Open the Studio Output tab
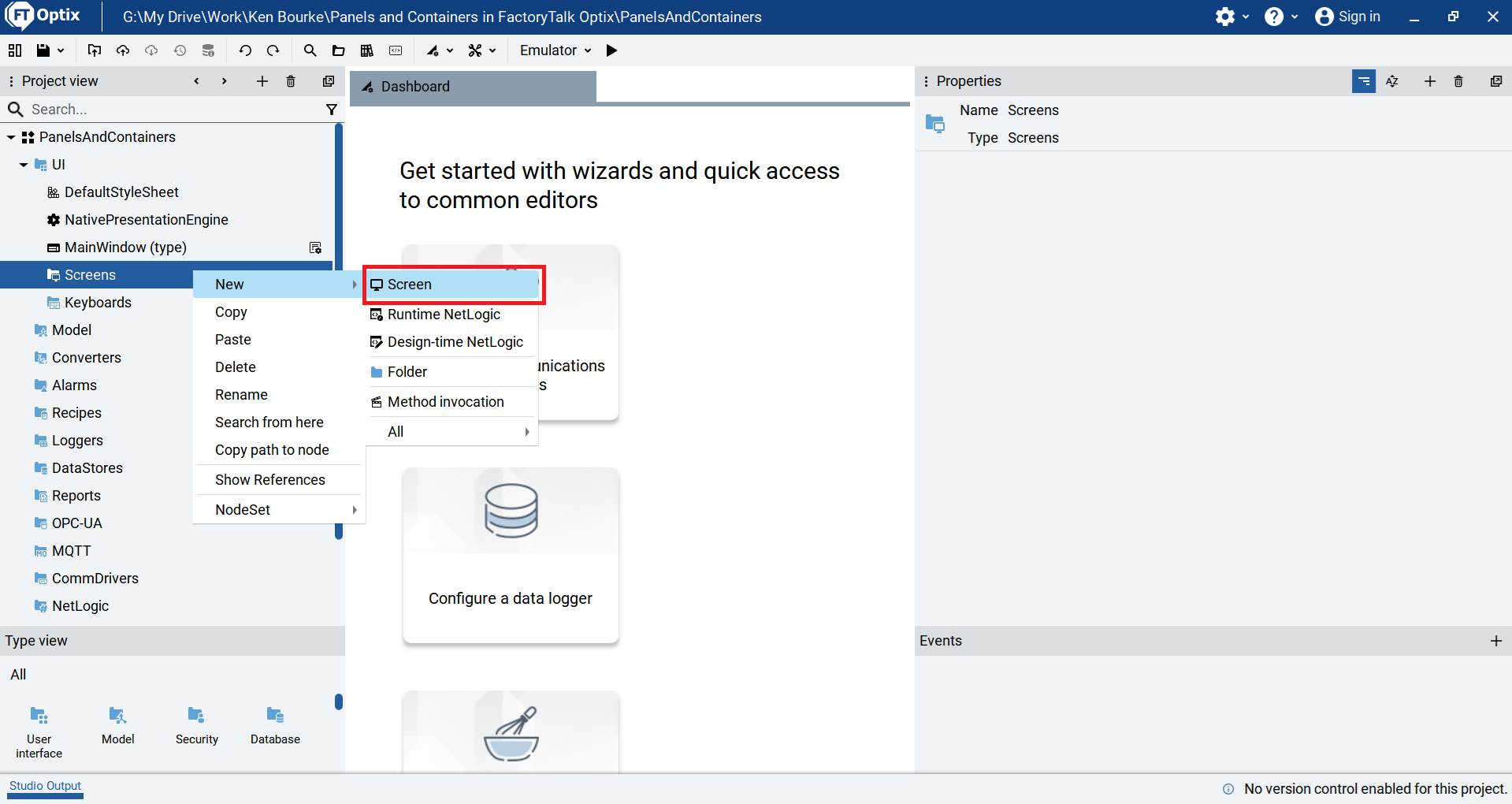 (x=45, y=787)
